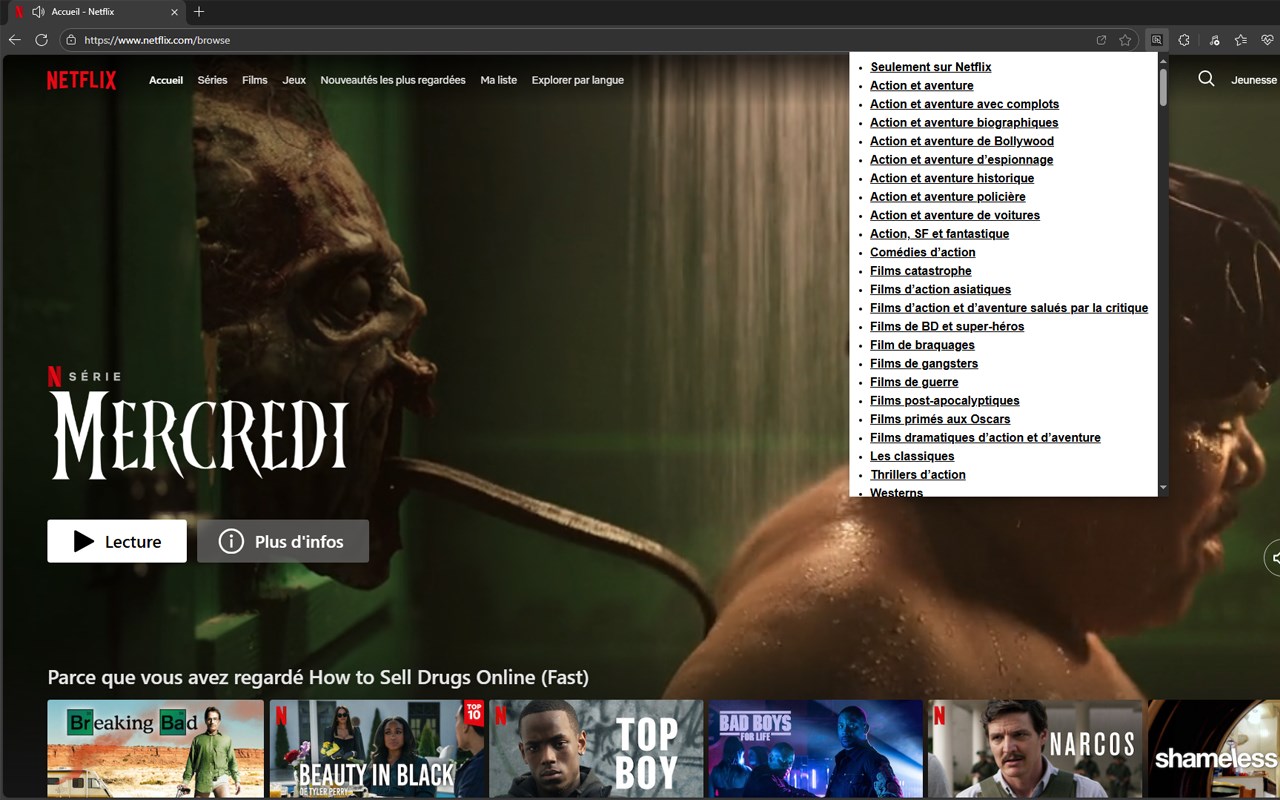Viewport: 1280px width, 800px height.
Task: Click the Netflix logo
Action: pos(81,80)
